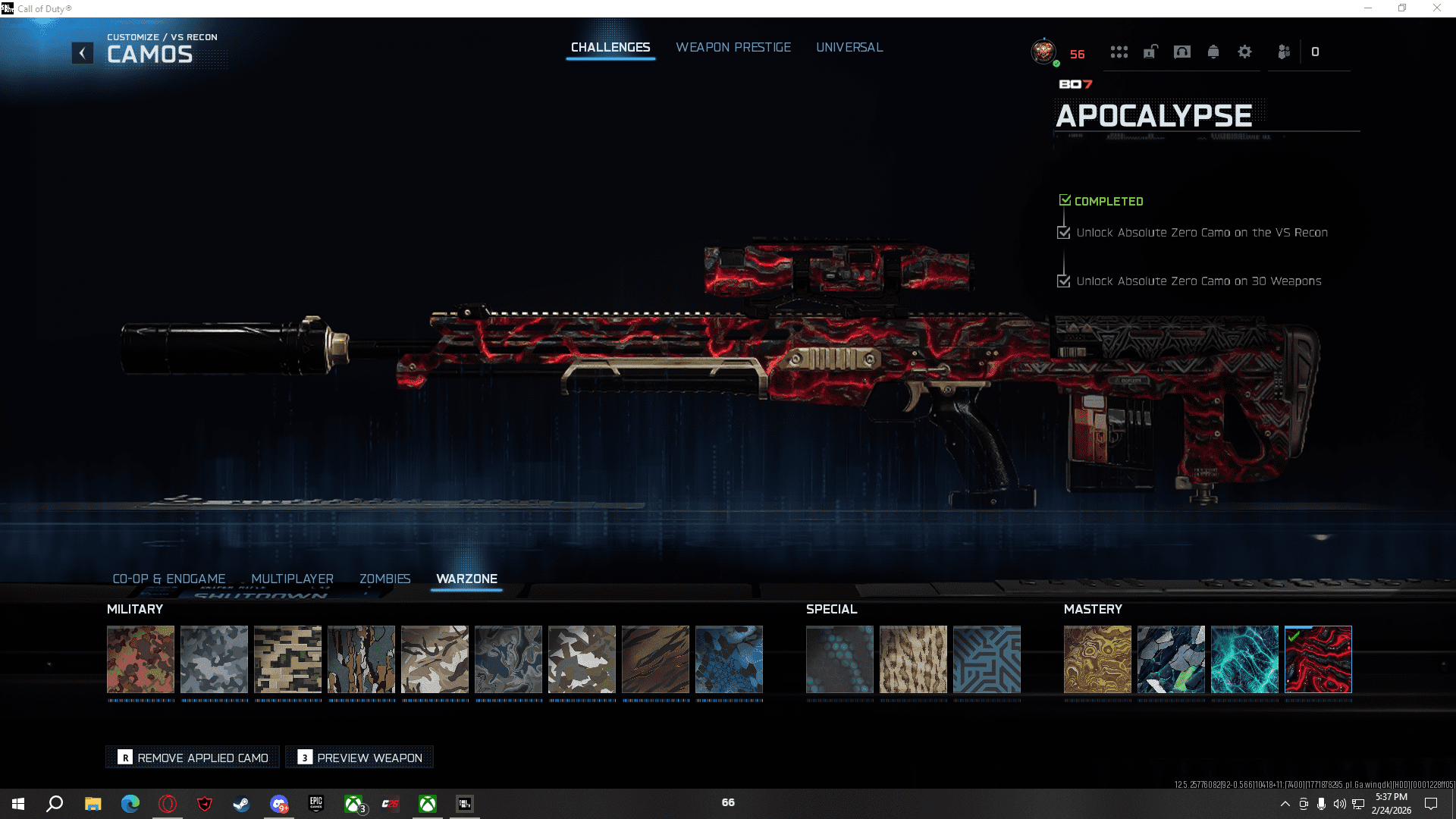Click Remove Applied Camo button
The image size is (1456, 819).
pos(193,758)
